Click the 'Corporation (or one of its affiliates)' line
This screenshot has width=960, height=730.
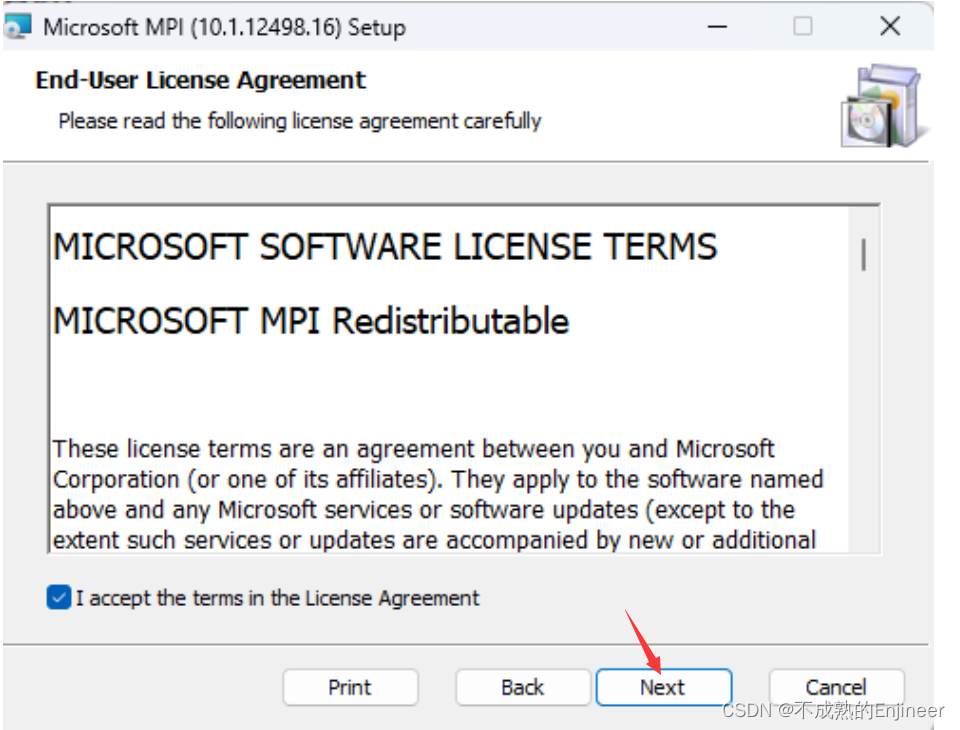438,480
